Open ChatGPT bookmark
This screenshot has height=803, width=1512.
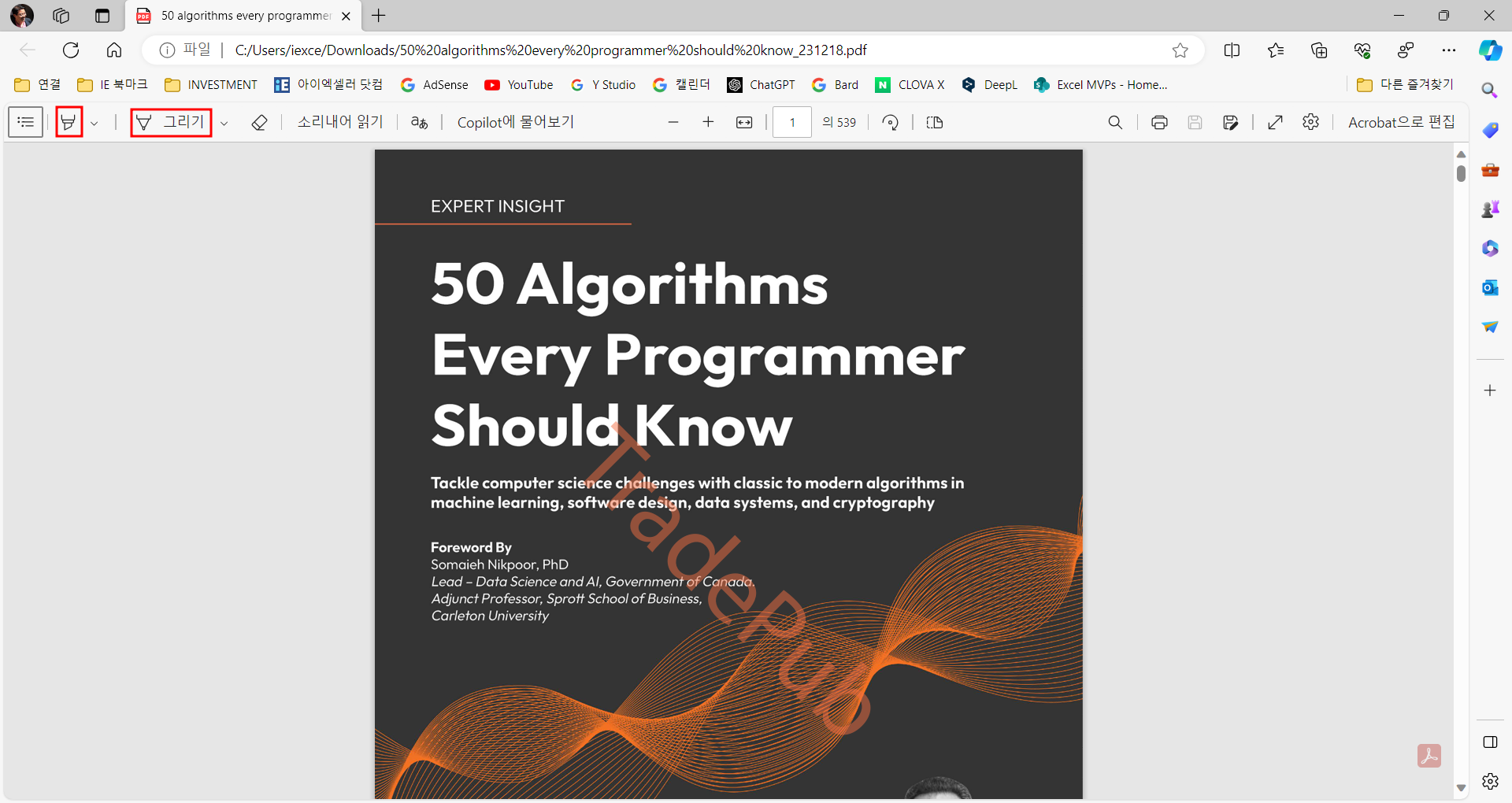click(761, 85)
